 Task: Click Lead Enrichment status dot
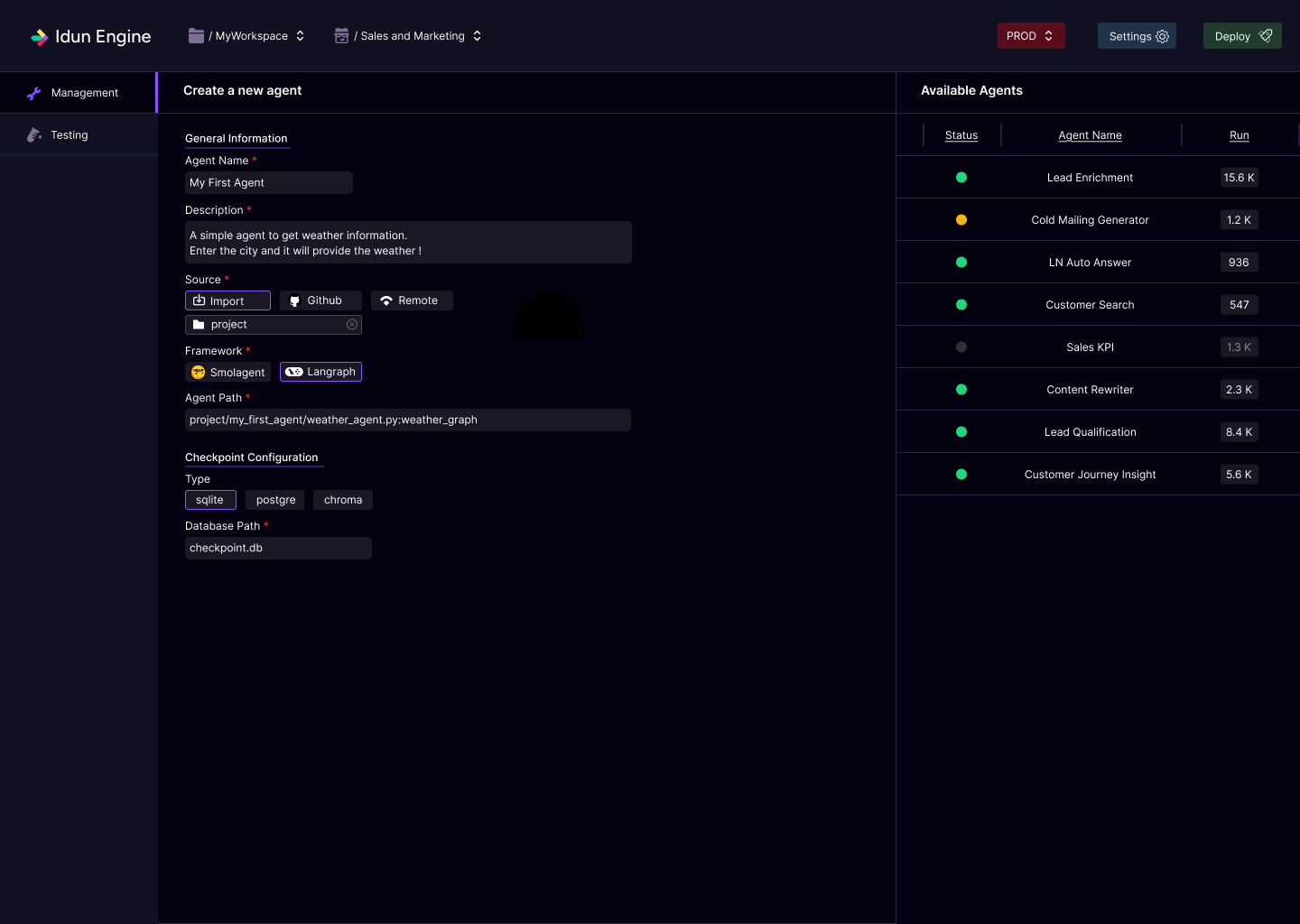coord(961,178)
